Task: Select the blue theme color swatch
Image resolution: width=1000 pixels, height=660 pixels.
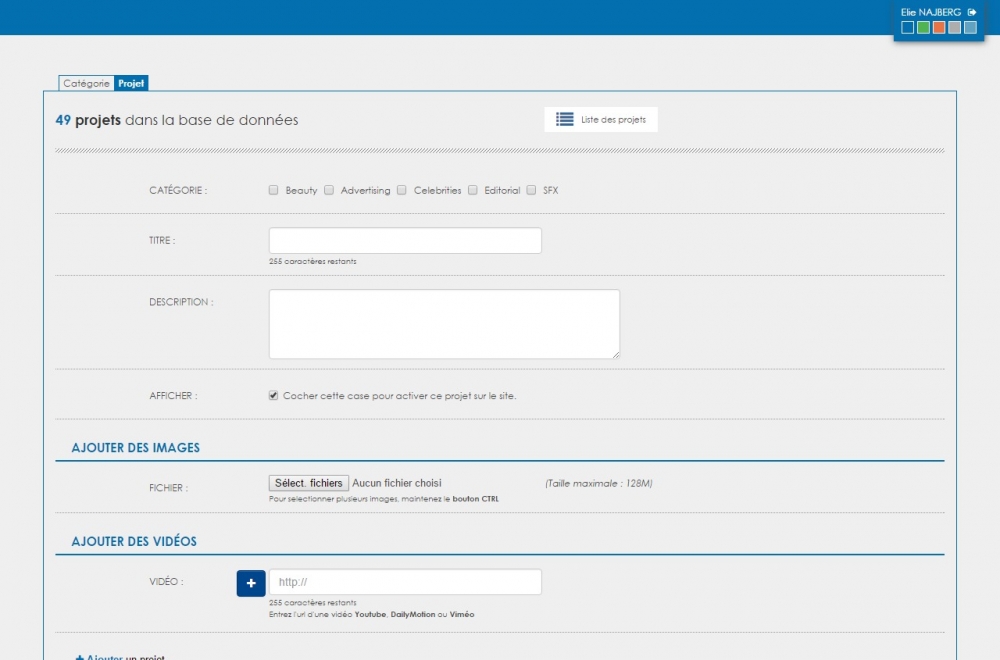Action: coord(907,28)
